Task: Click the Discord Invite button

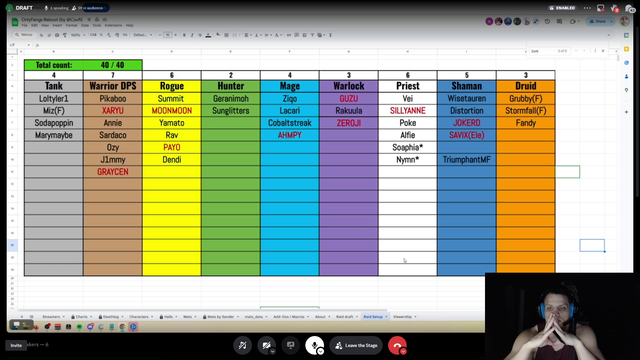Action: tap(16, 345)
